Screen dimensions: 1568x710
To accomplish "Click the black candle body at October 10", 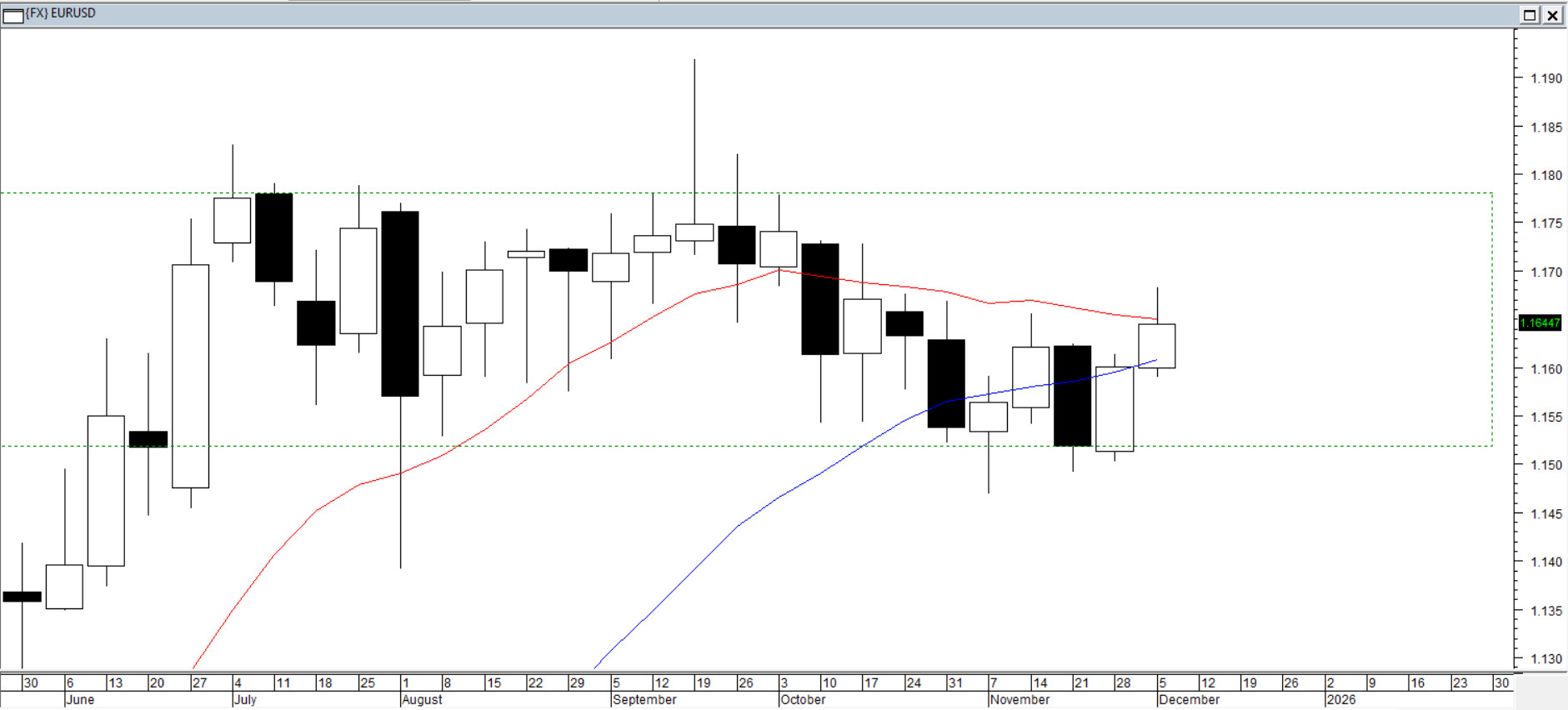I will (x=820, y=299).
